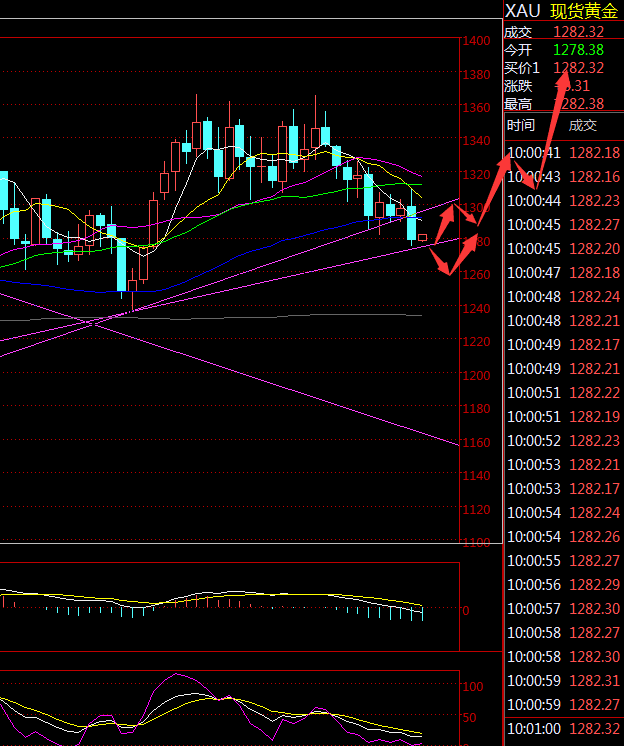
Task: Click the 1282.26 tick price
Action: click(x=595, y=537)
